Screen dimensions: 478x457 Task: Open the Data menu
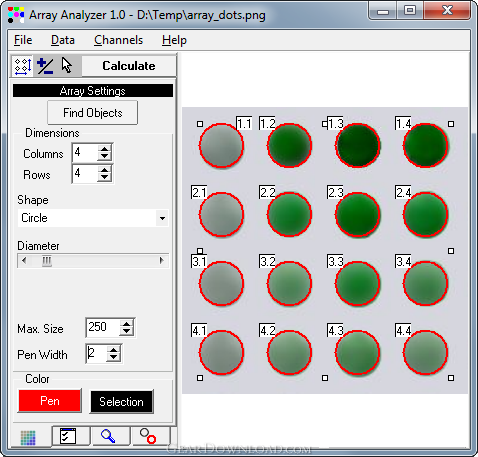pos(63,40)
